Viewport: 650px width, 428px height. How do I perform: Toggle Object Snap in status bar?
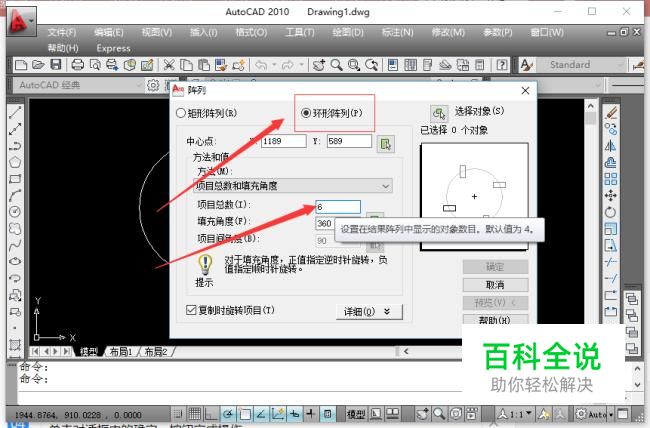click(245, 413)
